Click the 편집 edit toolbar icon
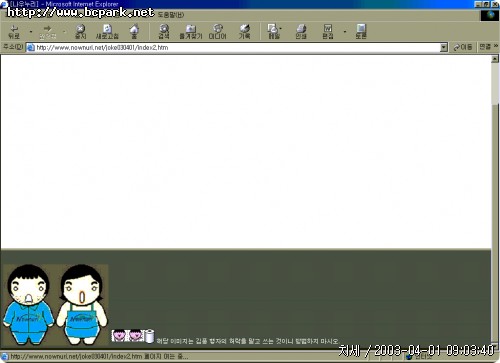 [x=328, y=32]
